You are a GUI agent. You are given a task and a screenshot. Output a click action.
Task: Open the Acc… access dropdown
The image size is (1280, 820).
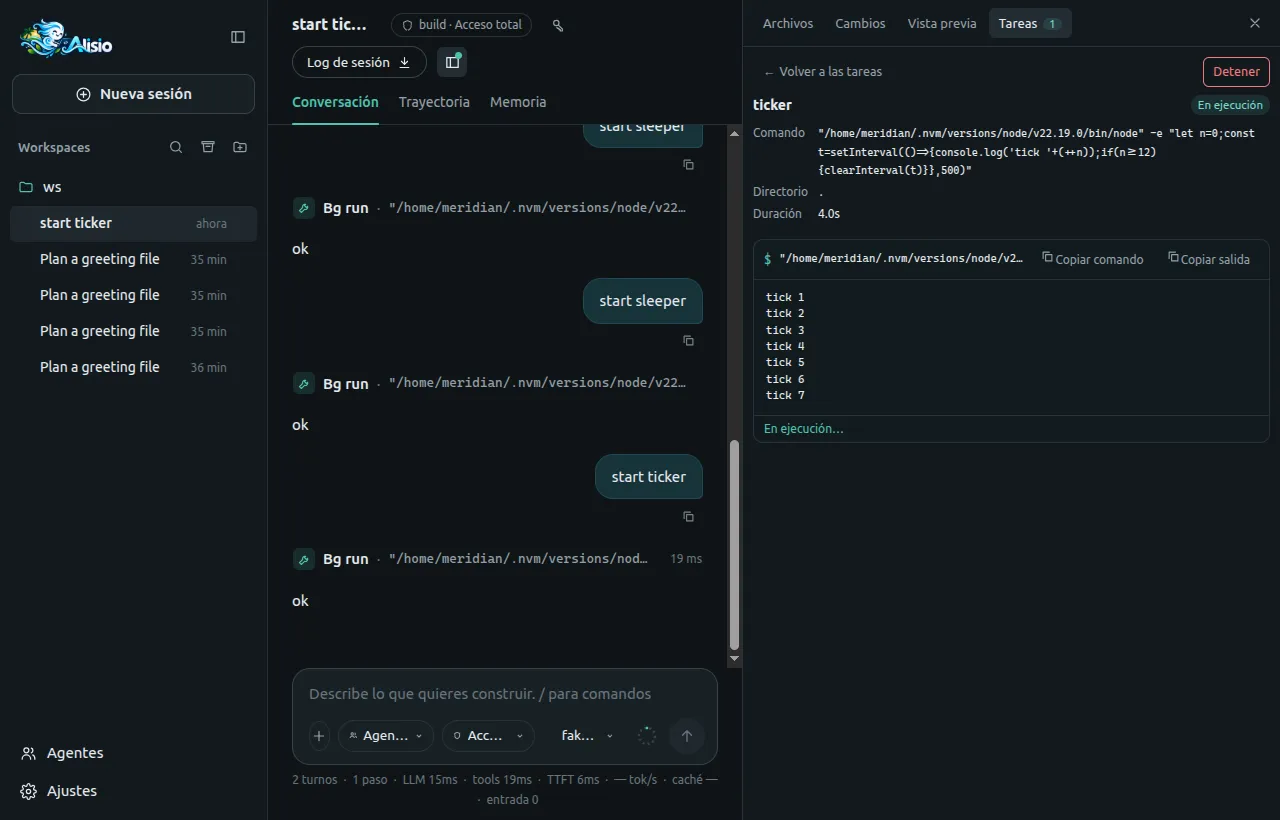pos(488,736)
